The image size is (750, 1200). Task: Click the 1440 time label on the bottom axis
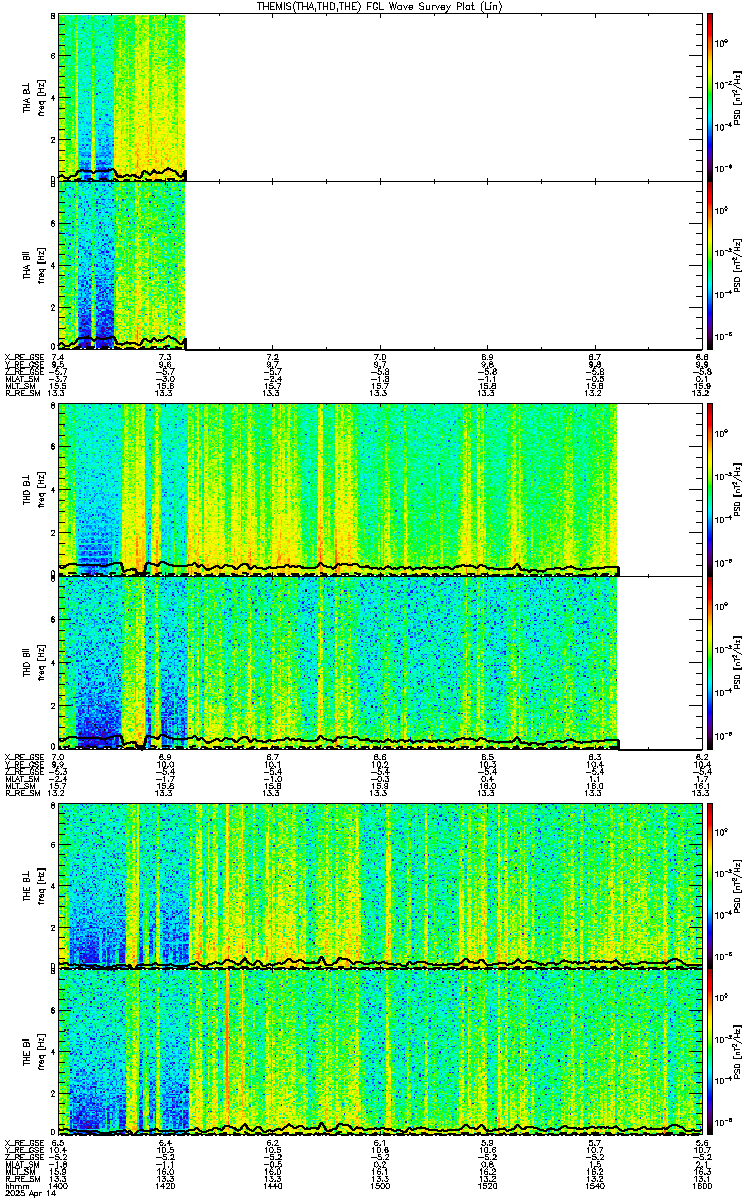tap(273, 1185)
